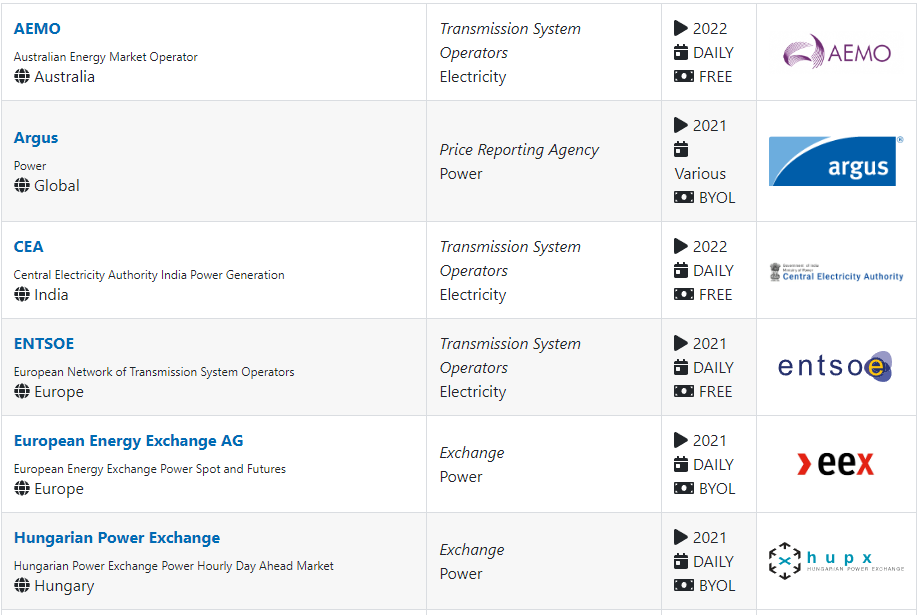The width and height of the screenshot is (918, 615).
Task: Click the AEMO logo image
Action: click(836, 52)
